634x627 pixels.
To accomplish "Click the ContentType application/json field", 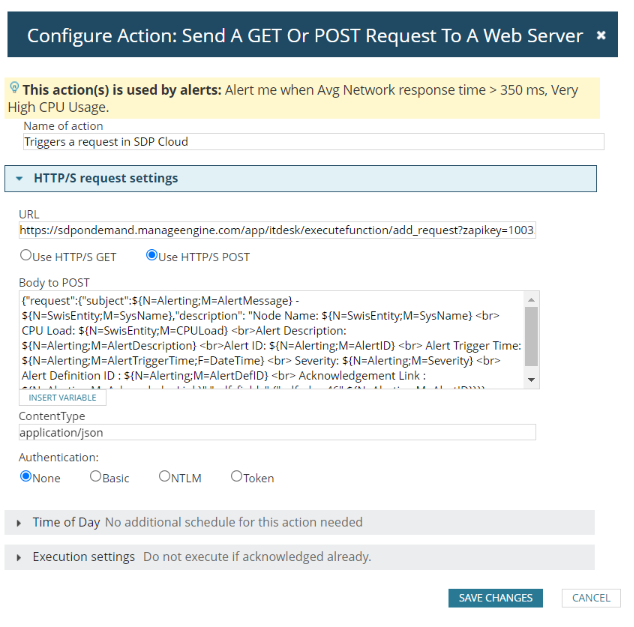I will (277, 433).
